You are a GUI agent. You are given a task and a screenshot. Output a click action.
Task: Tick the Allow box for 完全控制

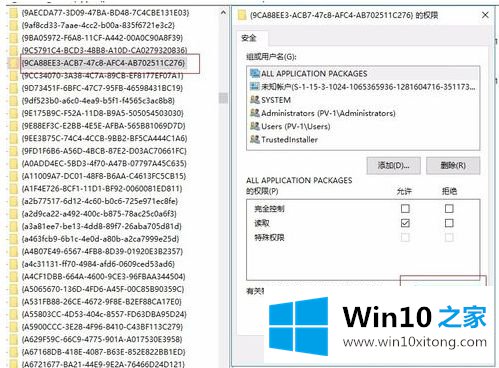tap(405, 209)
